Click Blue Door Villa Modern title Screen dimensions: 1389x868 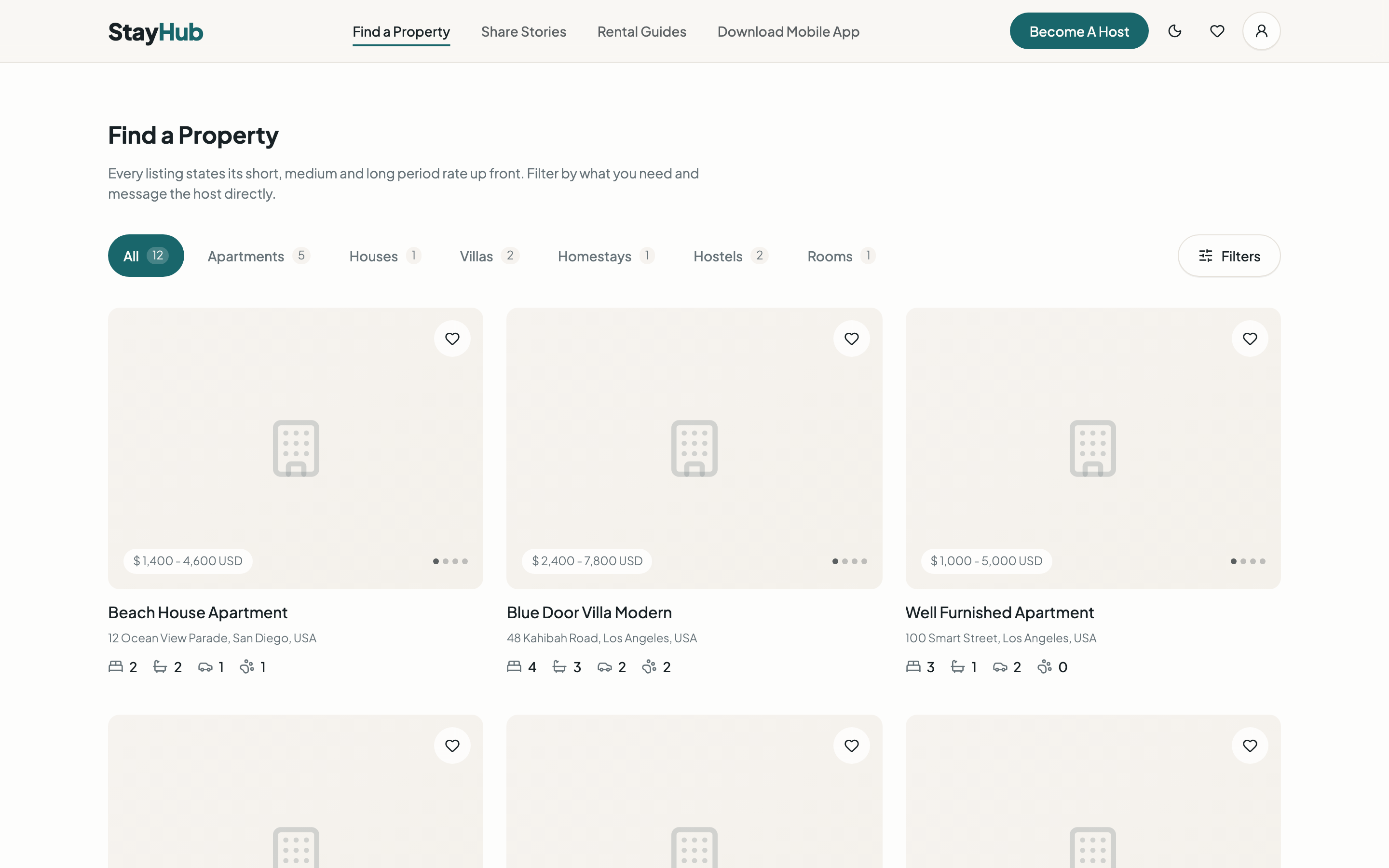(589, 612)
